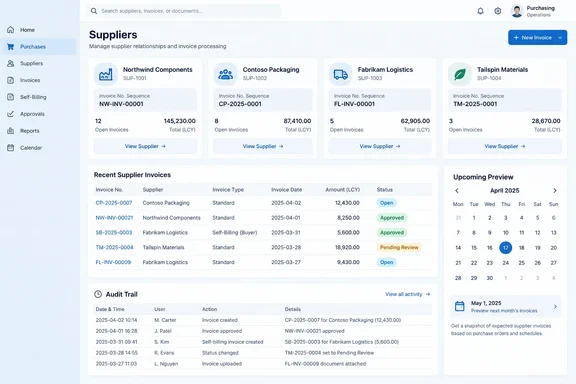Click the Home house icon in sidebar
The height and width of the screenshot is (384, 576).
click(11, 30)
